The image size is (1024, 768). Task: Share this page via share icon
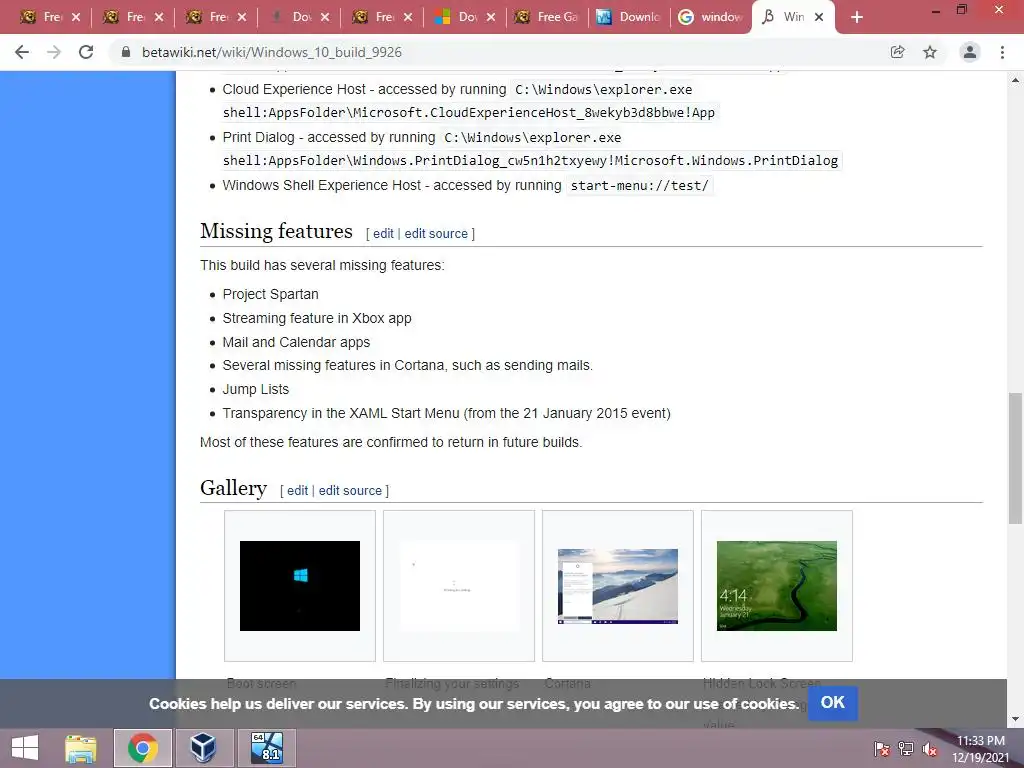[x=898, y=52]
